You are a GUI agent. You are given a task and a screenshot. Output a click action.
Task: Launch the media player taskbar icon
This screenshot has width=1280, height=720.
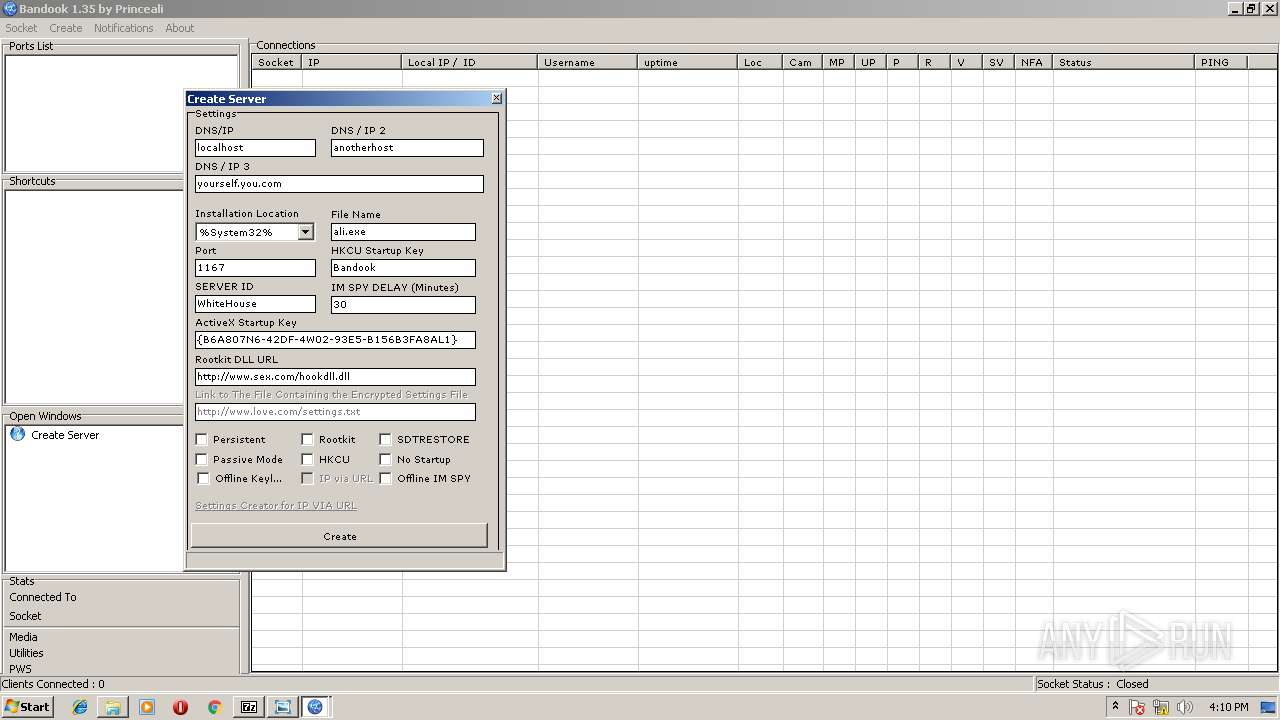coord(147,707)
